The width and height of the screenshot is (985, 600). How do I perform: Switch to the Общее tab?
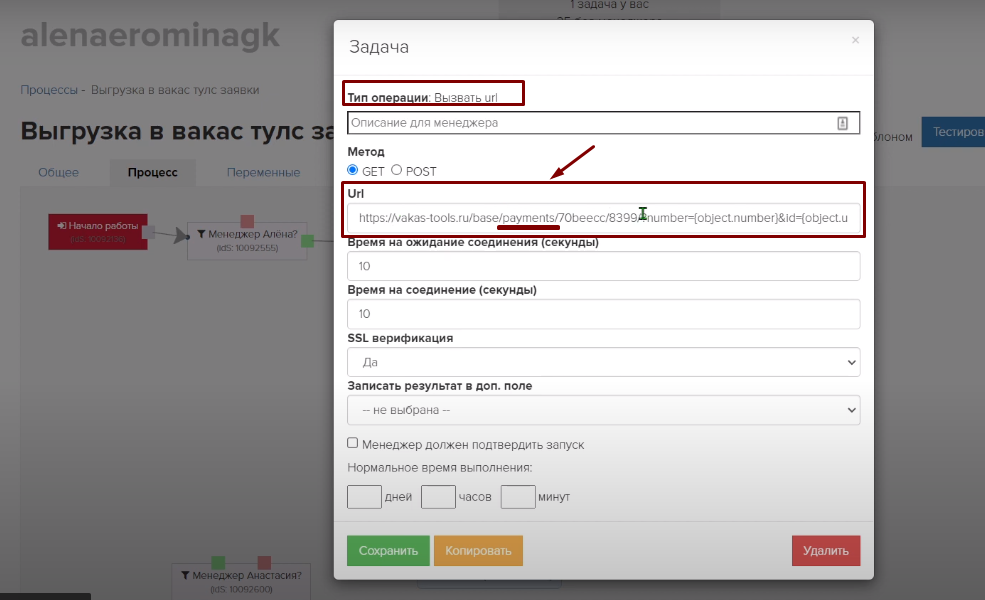click(58, 172)
